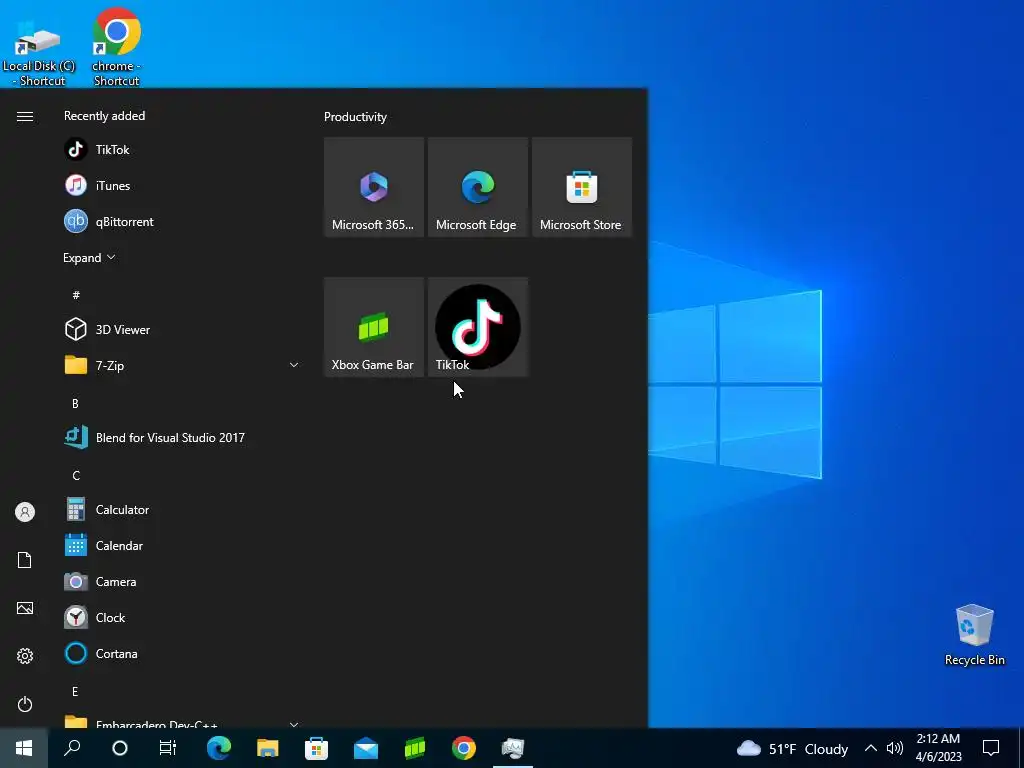1024x768 pixels.
Task: Open the Calculator app
Action: click(182, 509)
